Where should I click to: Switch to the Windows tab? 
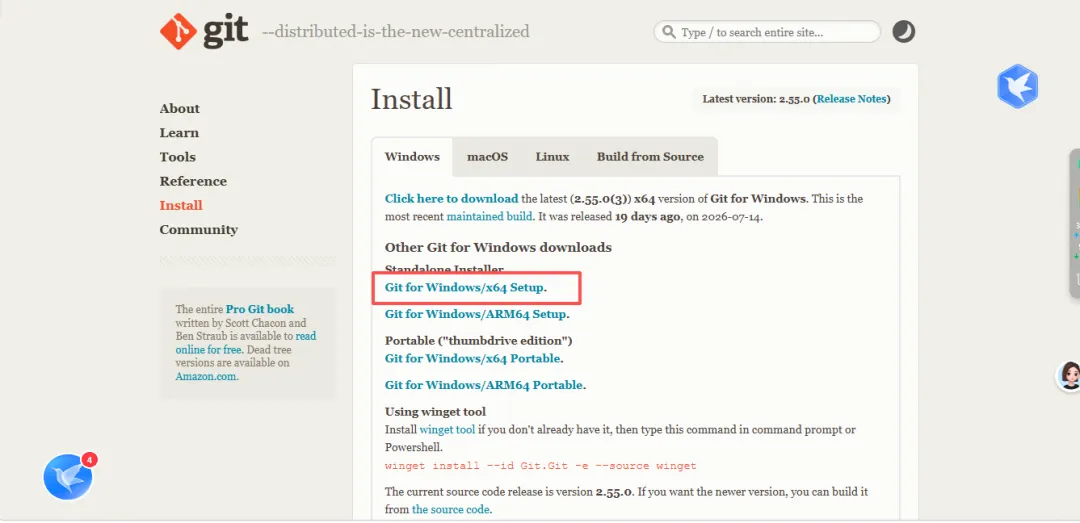pyautogui.click(x=412, y=156)
